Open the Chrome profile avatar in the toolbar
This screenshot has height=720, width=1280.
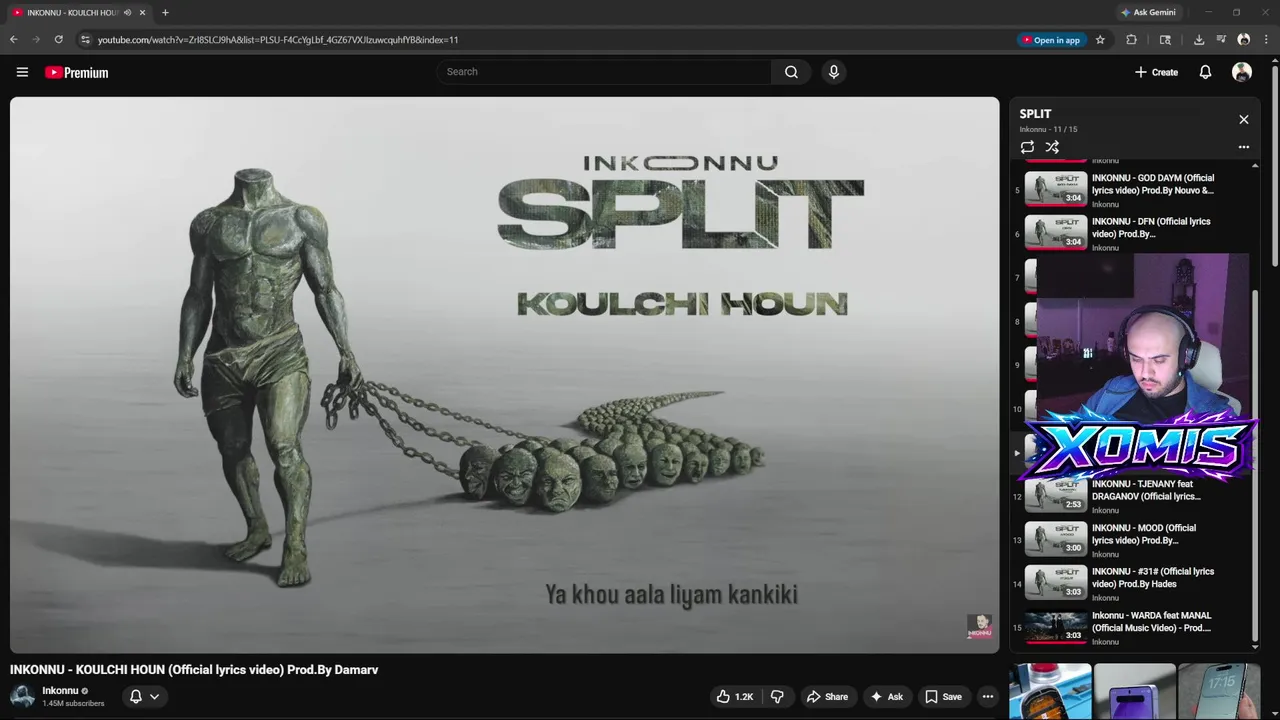click(x=1244, y=40)
